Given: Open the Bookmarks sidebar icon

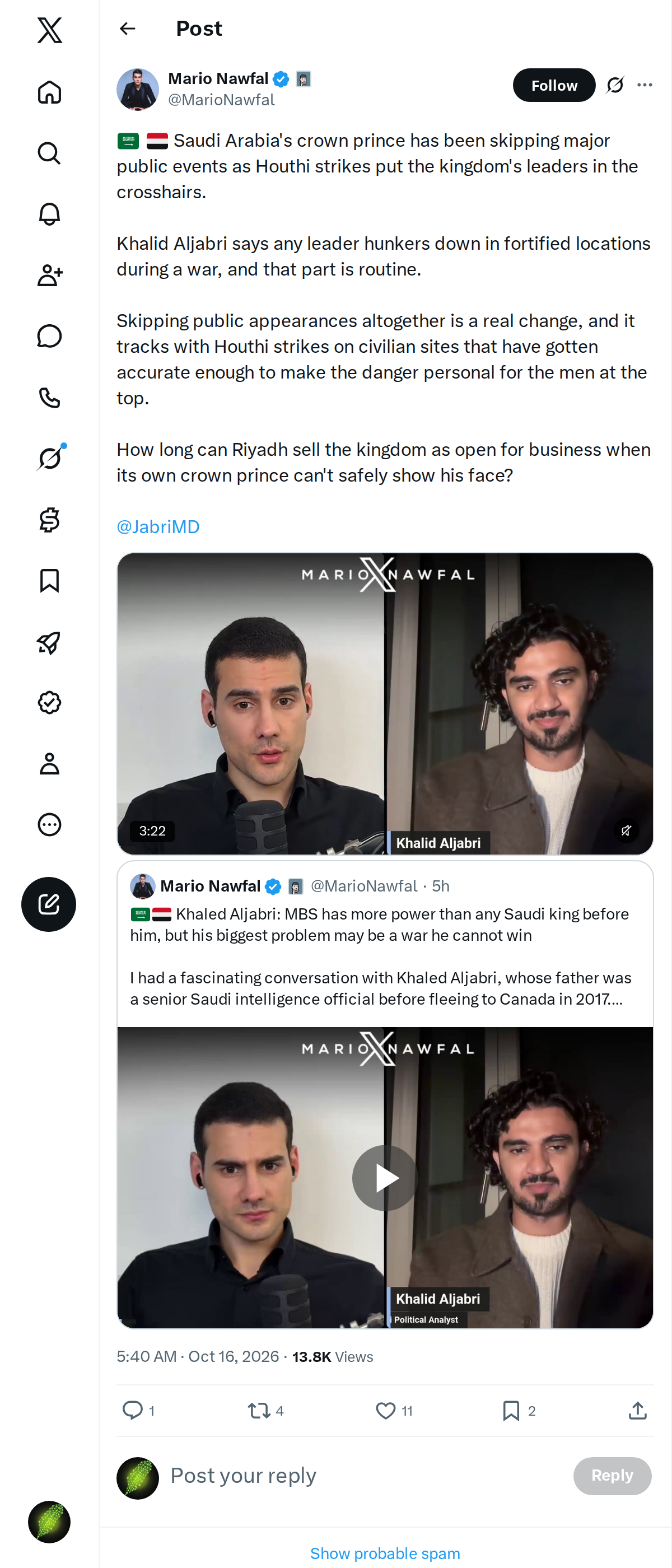Looking at the screenshot, I should (49, 581).
